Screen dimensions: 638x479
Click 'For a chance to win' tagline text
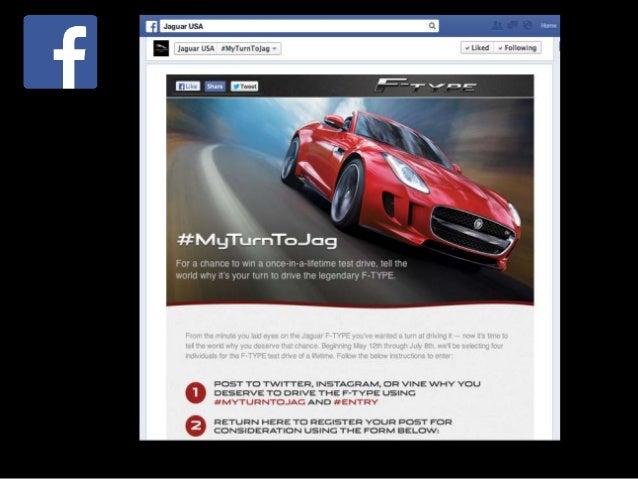click(291, 269)
